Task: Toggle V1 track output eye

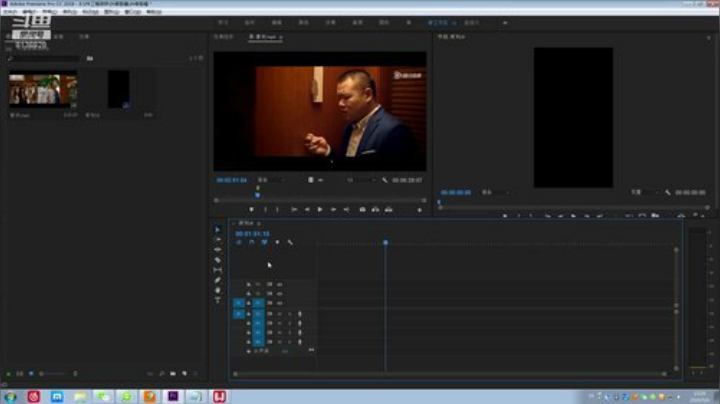Action: coord(279,303)
